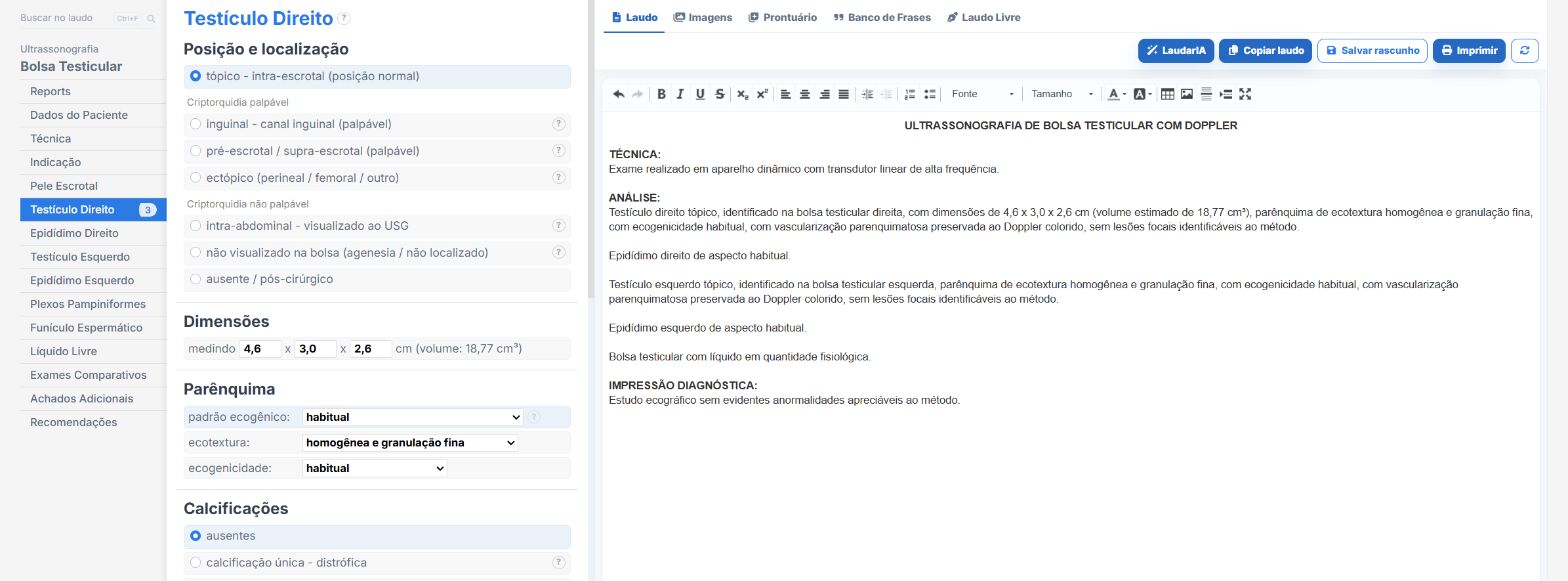Switch to the Imagens tab
The height and width of the screenshot is (581, 1568).
[703, 17]
